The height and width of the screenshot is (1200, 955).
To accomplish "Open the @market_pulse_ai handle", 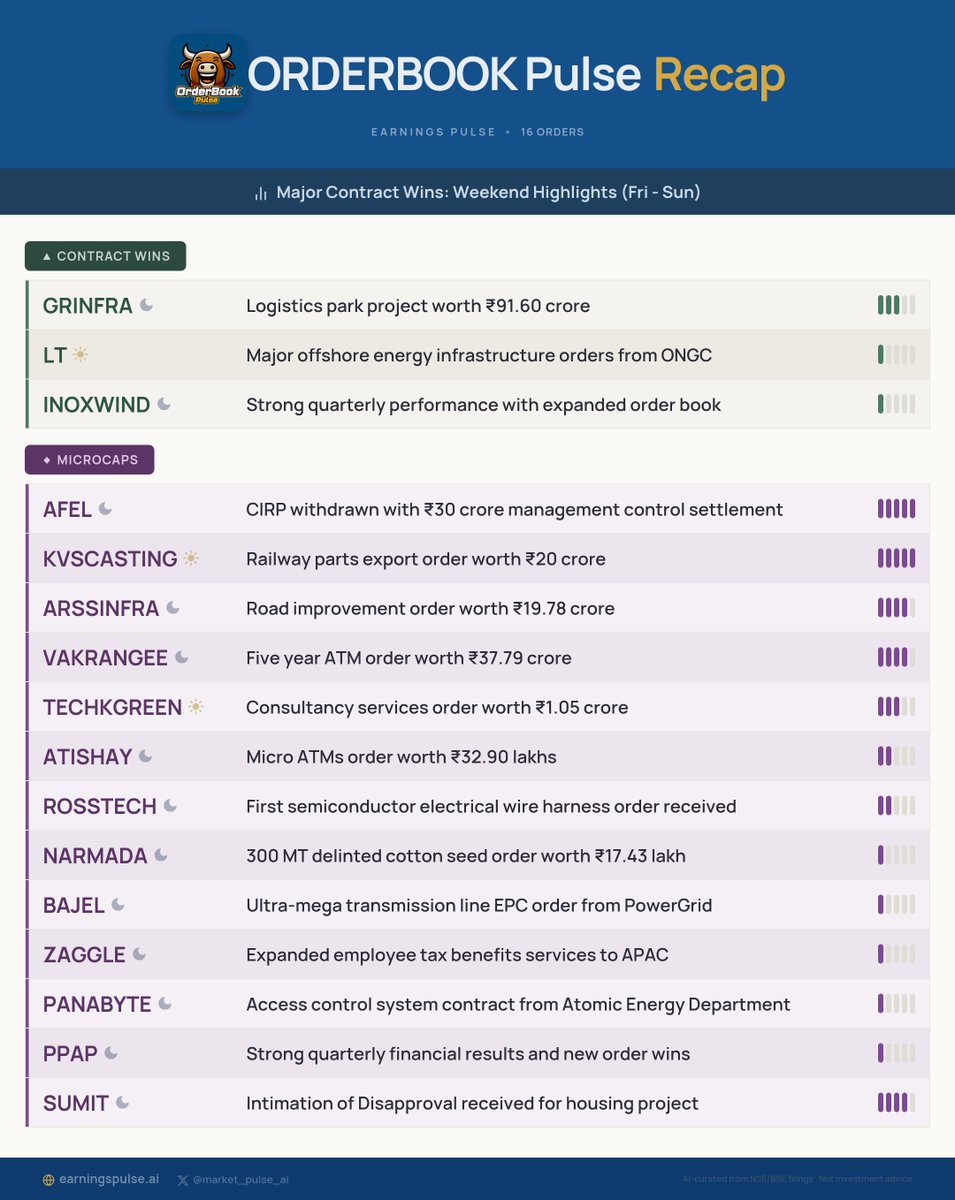I will pyautogui.click(x=241, y=1180).
